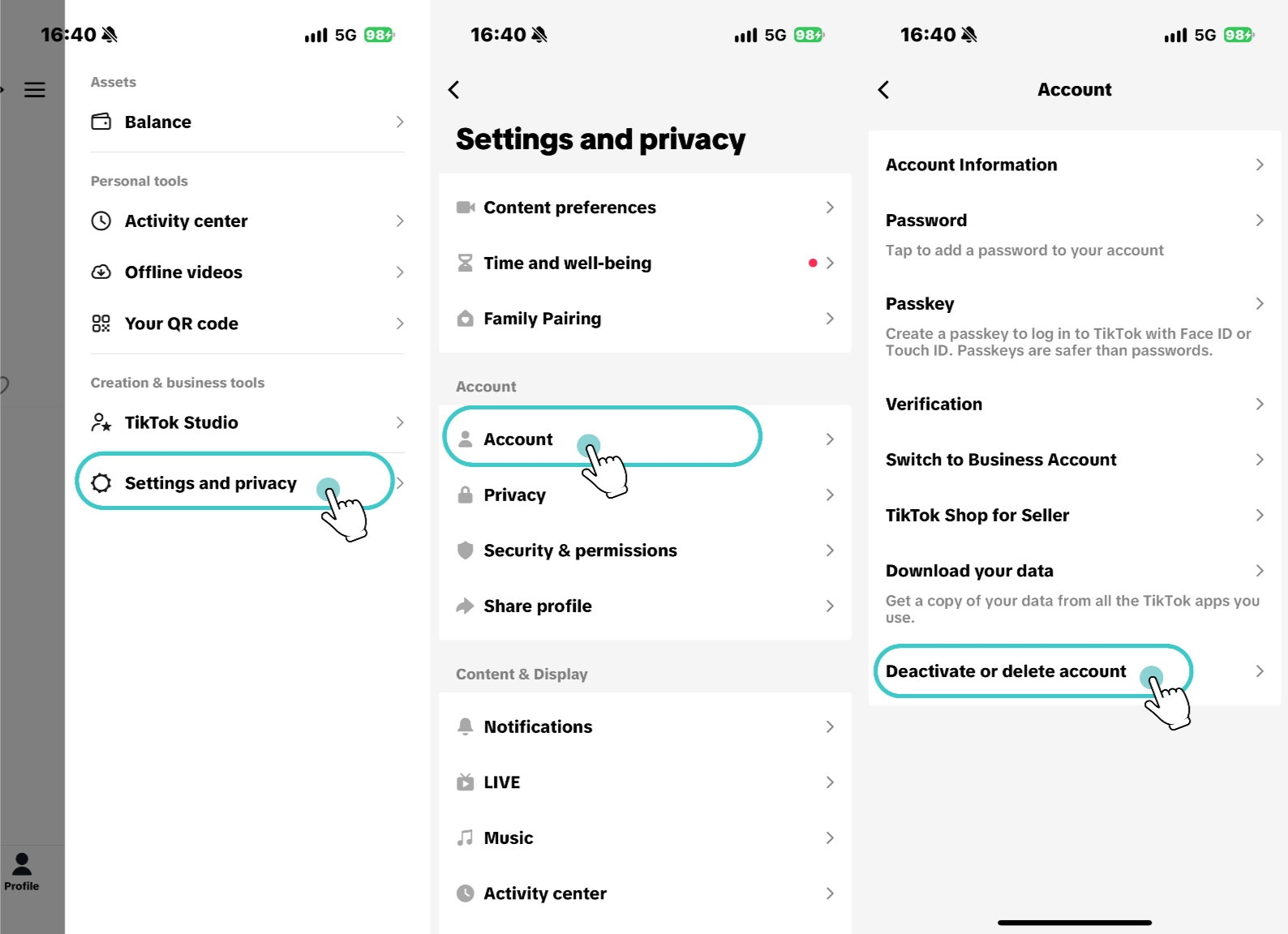Tap the LIVE television icon
Screen dimensions: 1288x934
(x=466, y=782)
